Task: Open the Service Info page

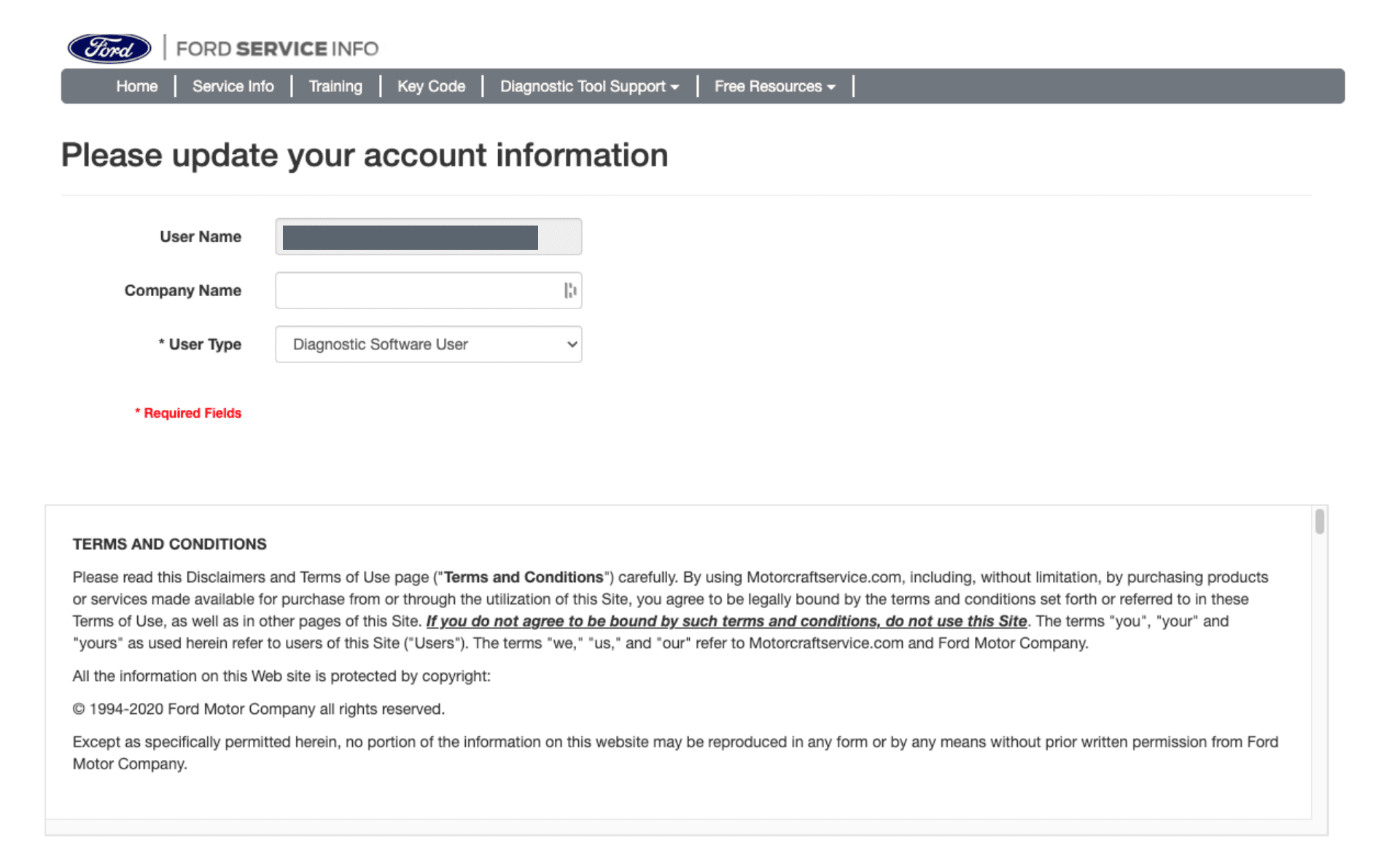Action: (233, 86)
